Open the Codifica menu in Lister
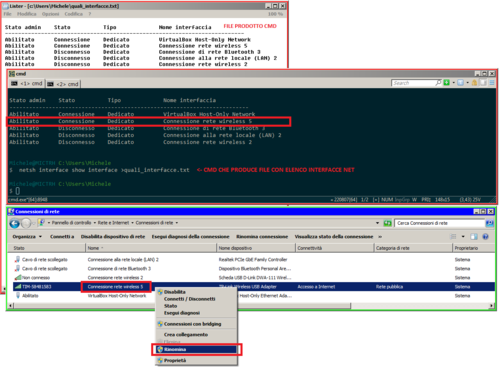The height and width of the screenshot is (367, 499). click(74, 14)
